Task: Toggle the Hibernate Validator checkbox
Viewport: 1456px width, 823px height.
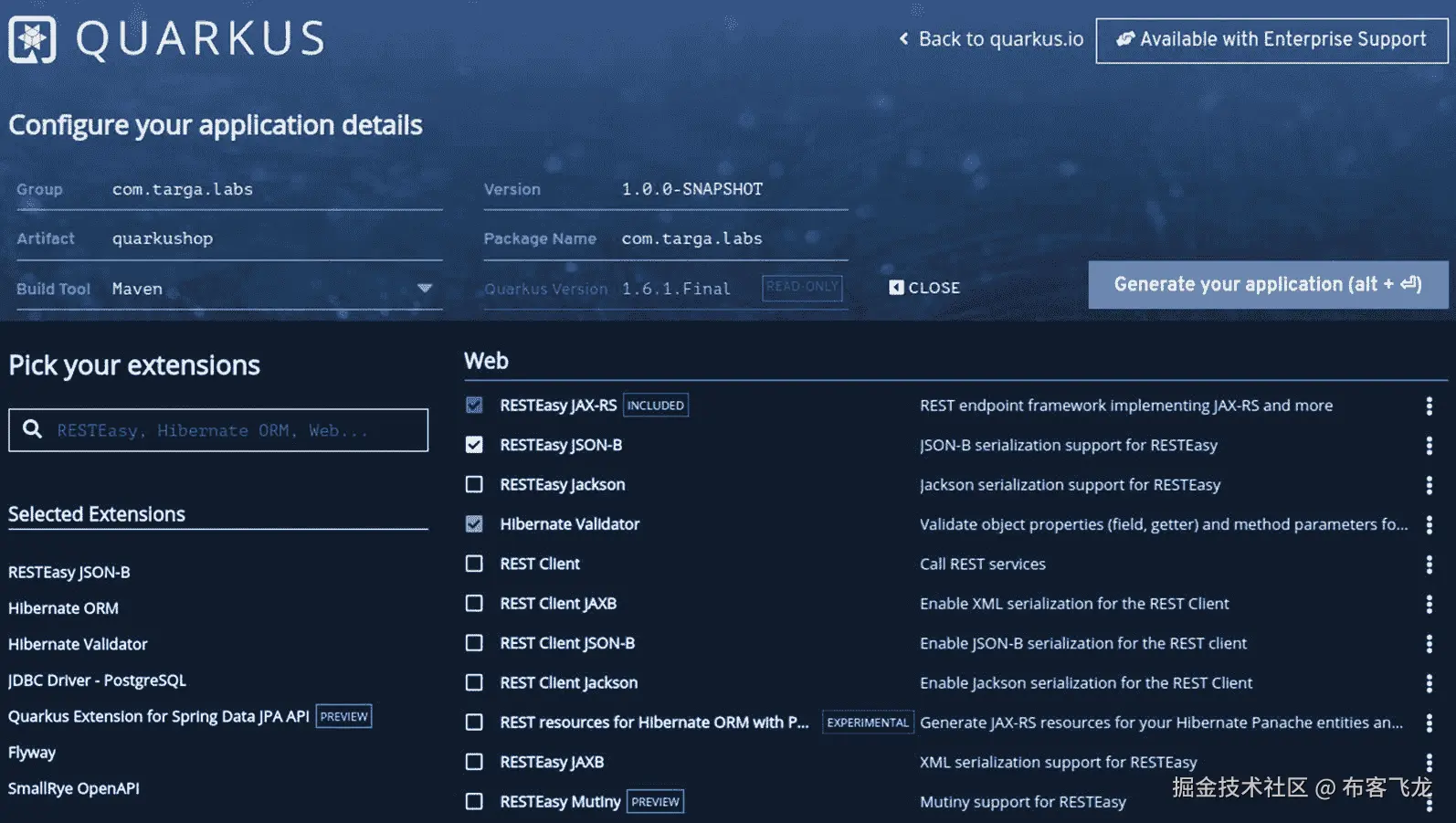Action: [474, 524]
